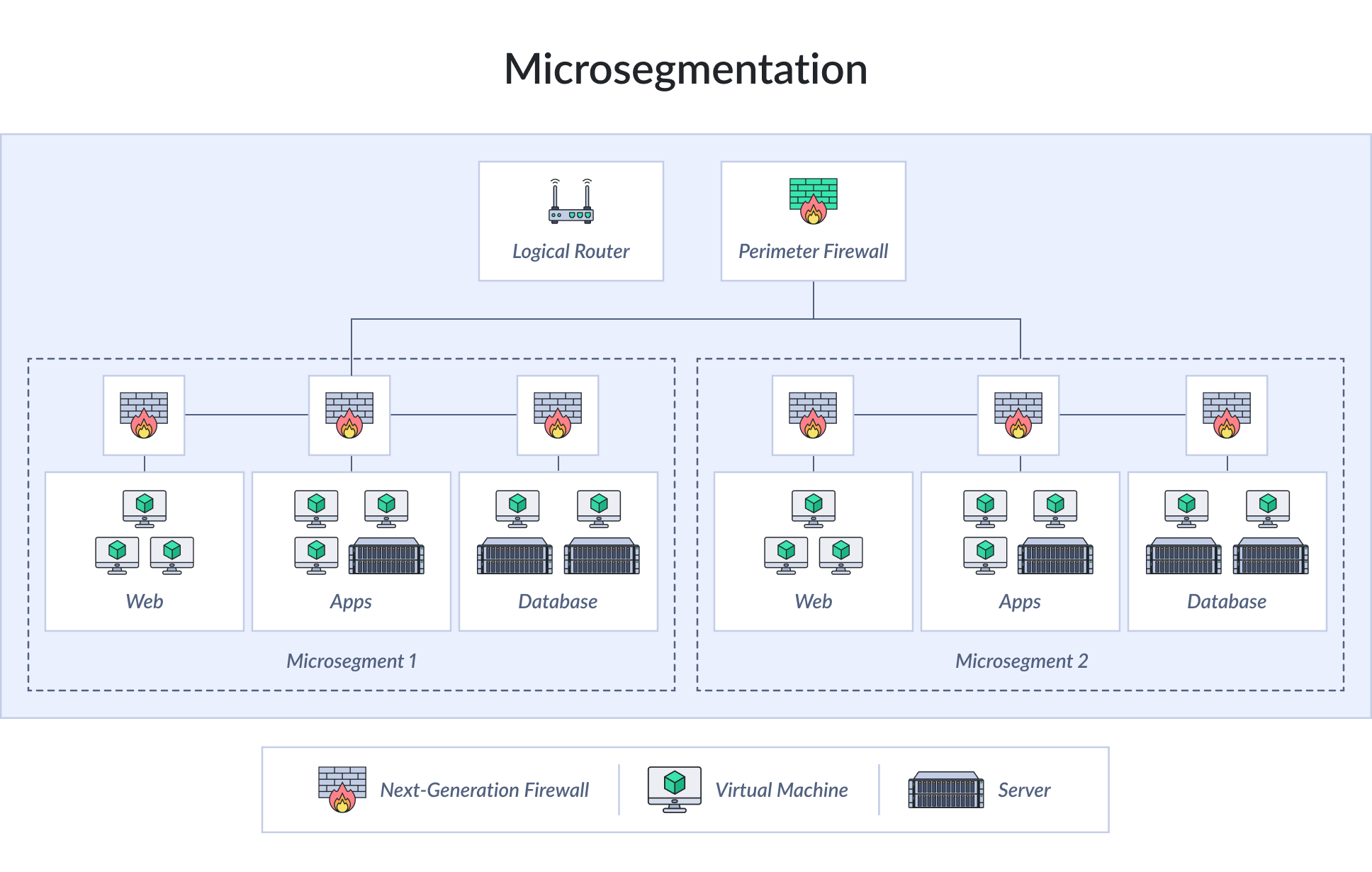
Task: Select the Web firewall in Microsegment 1
Action: coord(144,415)
